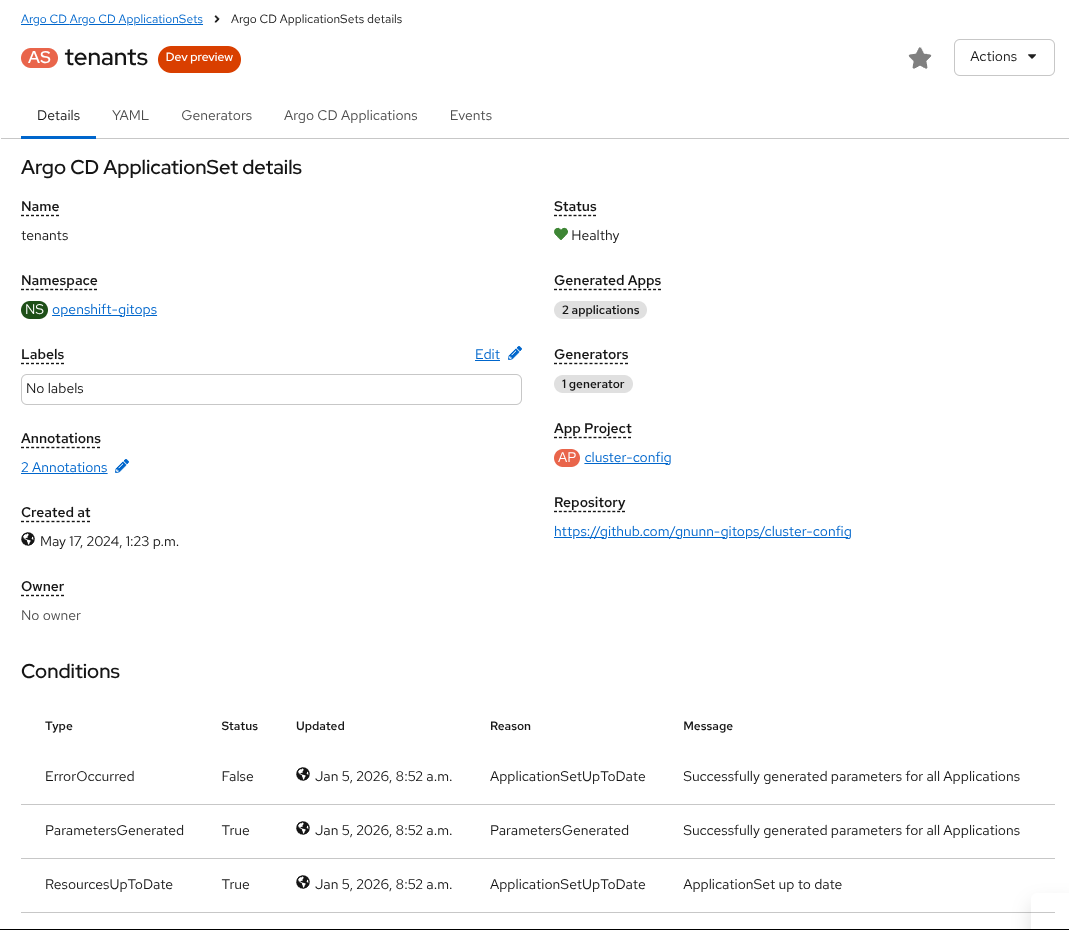Click the globe icon beside Created at date
Image resolution: width=1069 pixels, height=930 pixels.
pyautogui.click(x=28, y=540)
